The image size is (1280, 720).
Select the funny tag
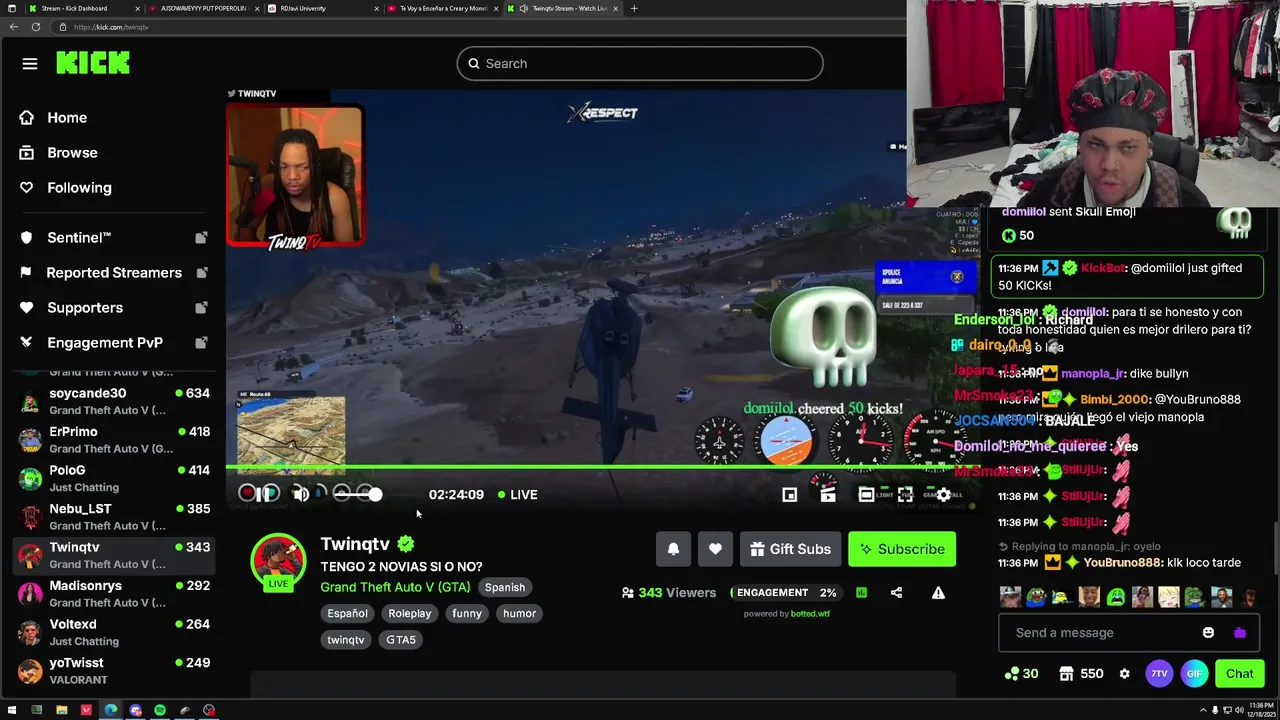[x=467, y=613]
